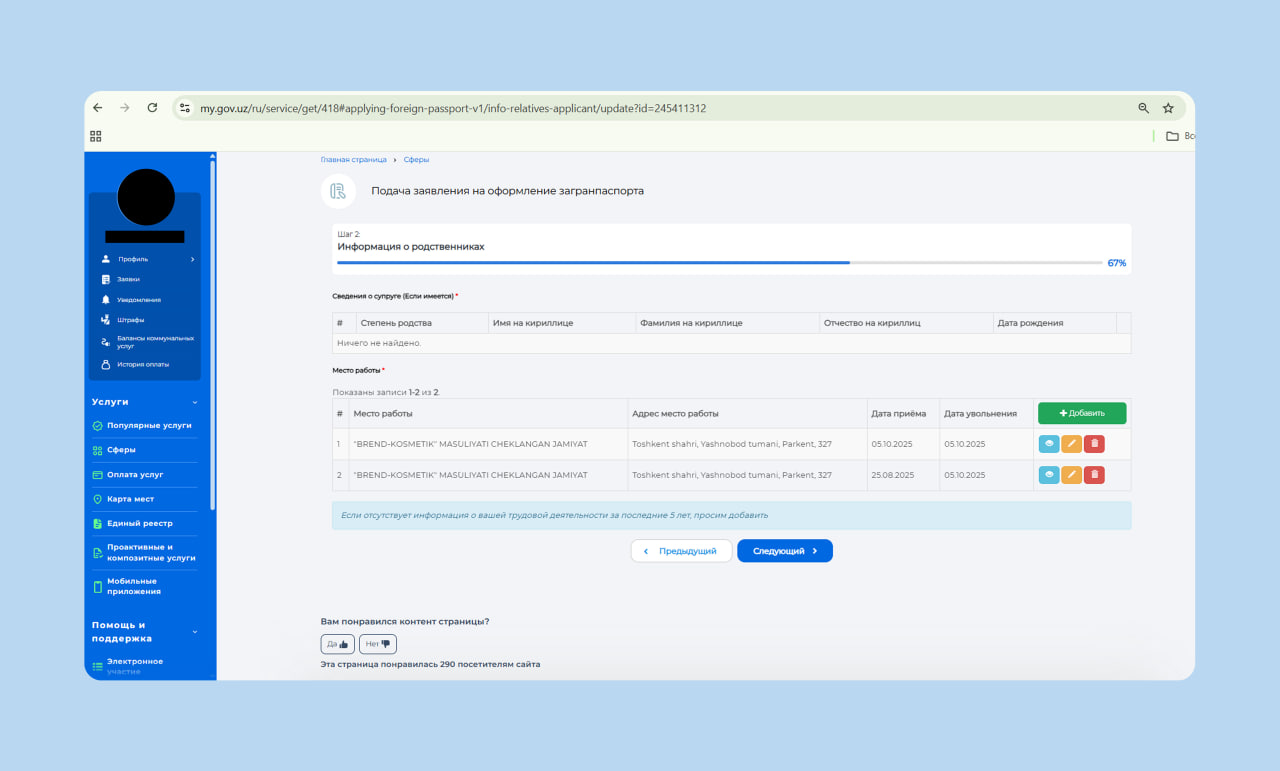Click the step progress bar at 67%
The width and height of the screenshot is (1280, 771).
pos(720,263)
